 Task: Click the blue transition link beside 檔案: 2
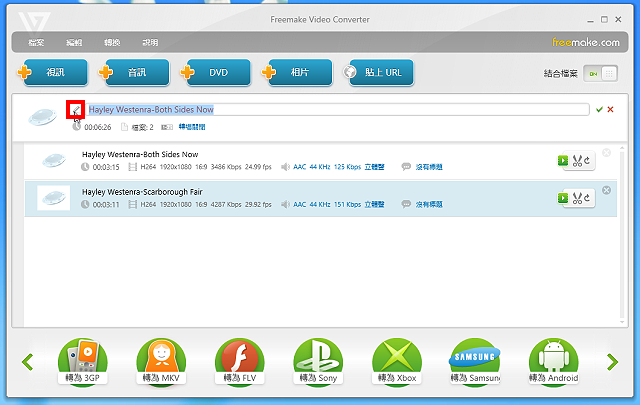(192, 127)
